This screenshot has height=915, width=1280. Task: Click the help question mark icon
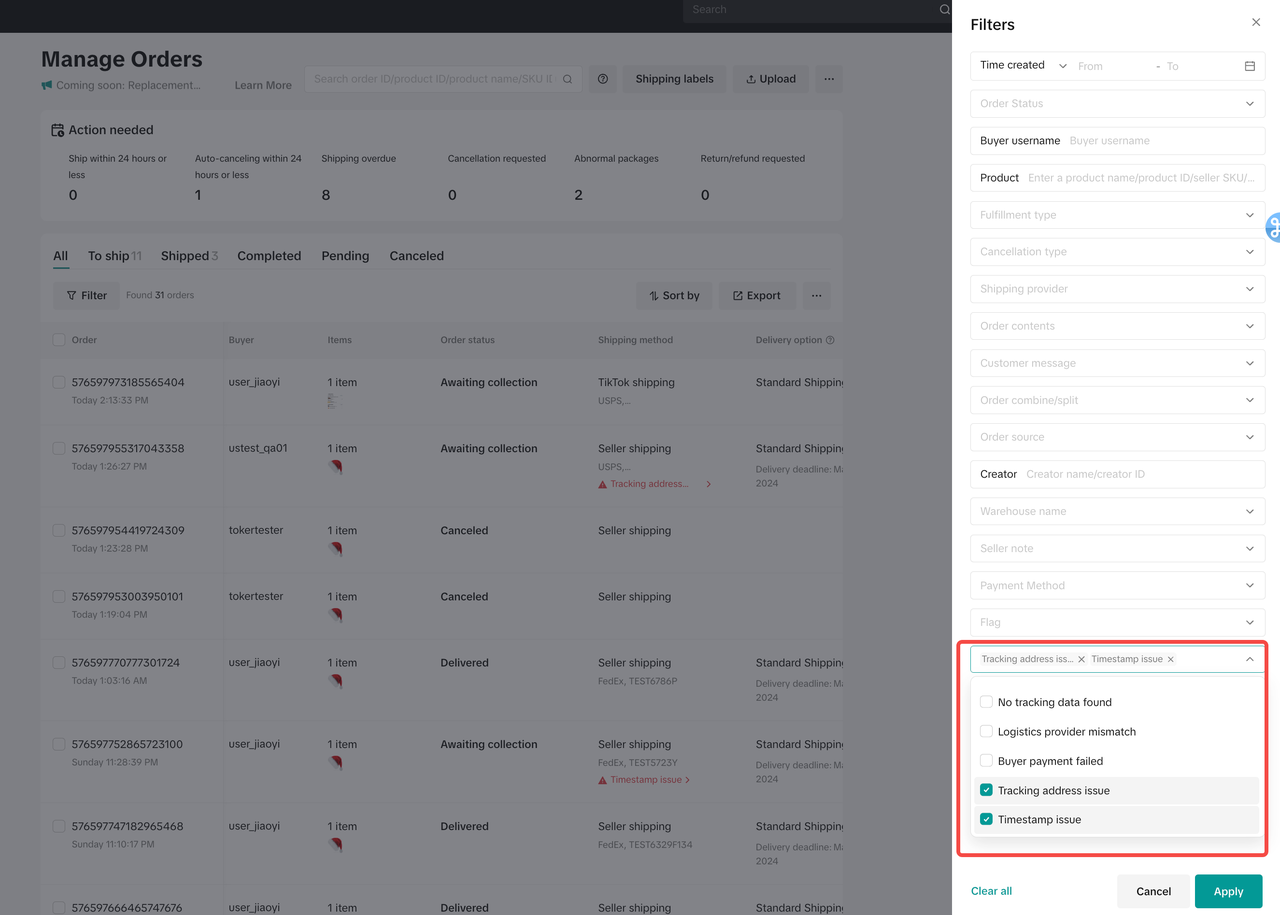(x=603, y=79)
